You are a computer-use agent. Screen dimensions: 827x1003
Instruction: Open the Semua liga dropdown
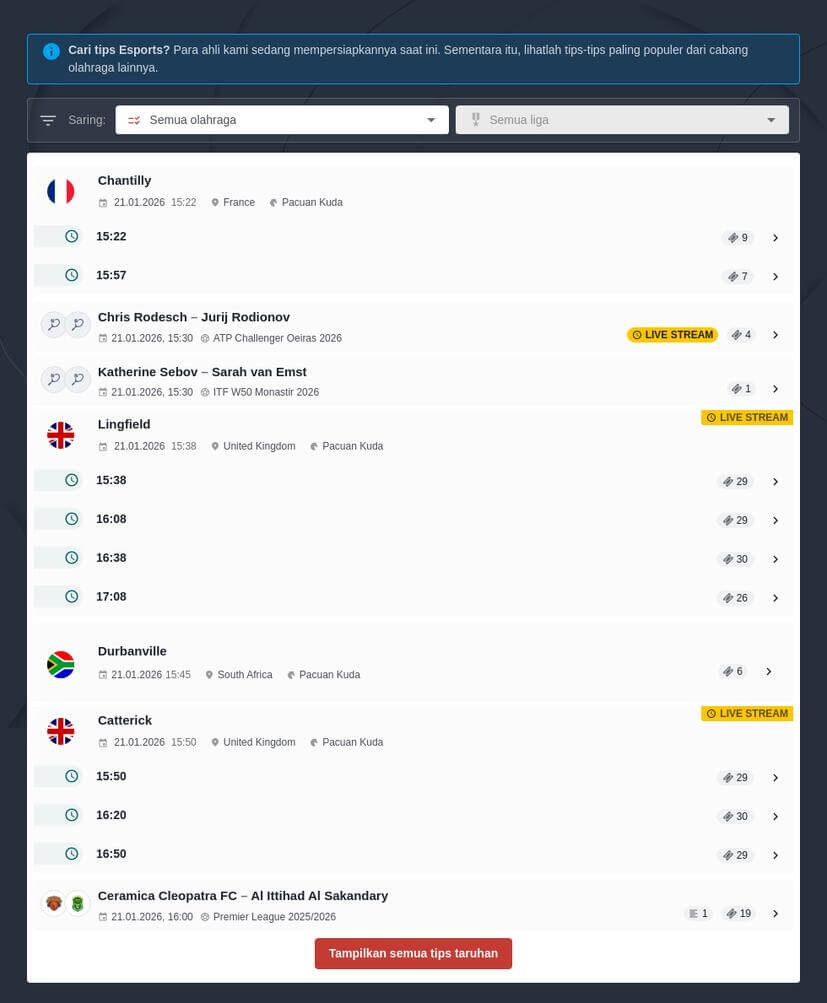point(622,119)
